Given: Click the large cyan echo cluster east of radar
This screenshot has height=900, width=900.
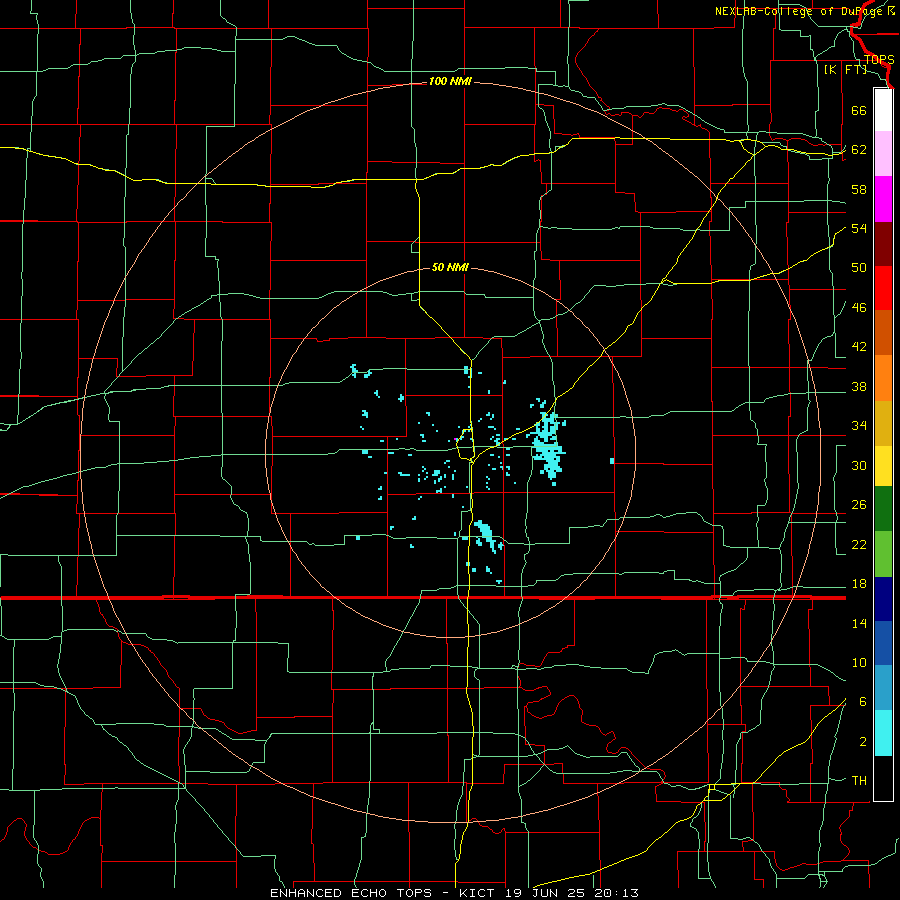Looking at the screenshot, I should click(x=548, y=445).
